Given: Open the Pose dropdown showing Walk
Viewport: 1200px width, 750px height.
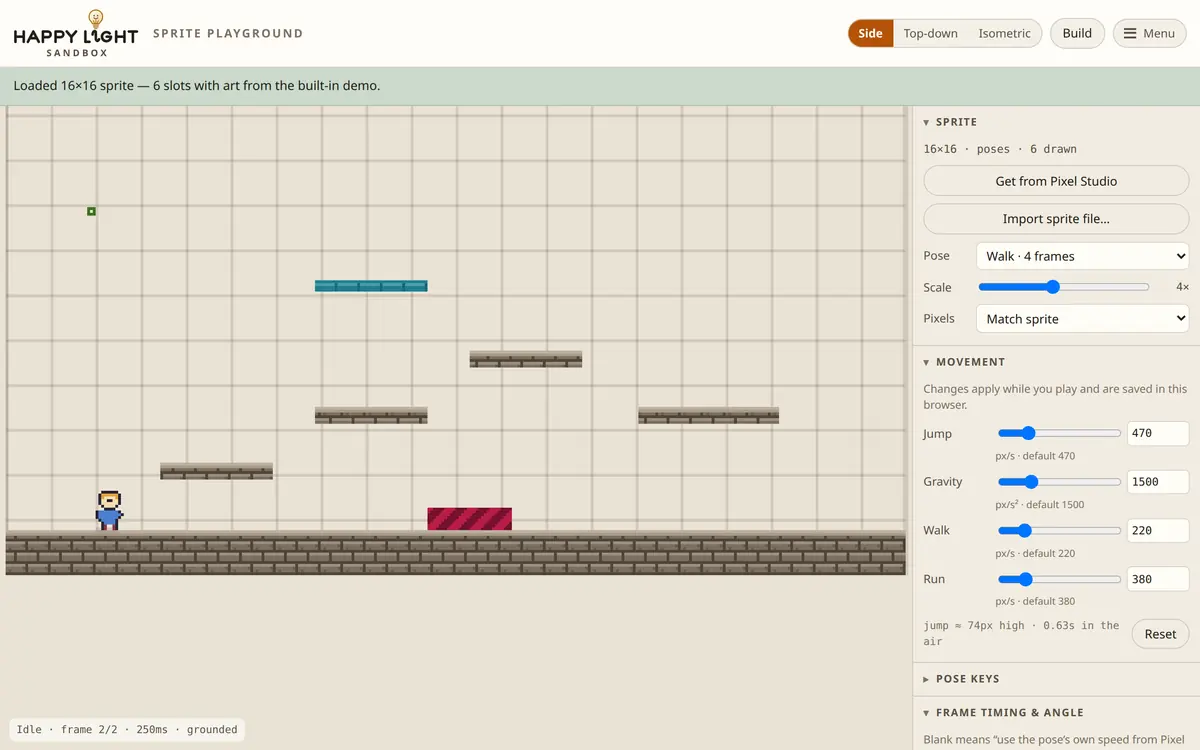Looking at the screenshot, I should coord(1082,256).
